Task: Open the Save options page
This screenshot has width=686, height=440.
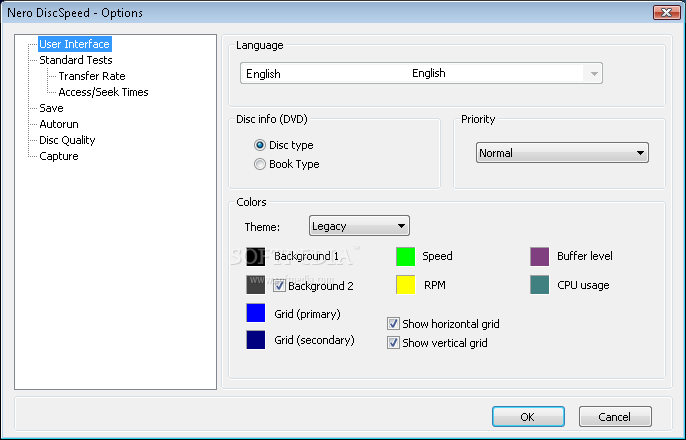Action: 51,108
